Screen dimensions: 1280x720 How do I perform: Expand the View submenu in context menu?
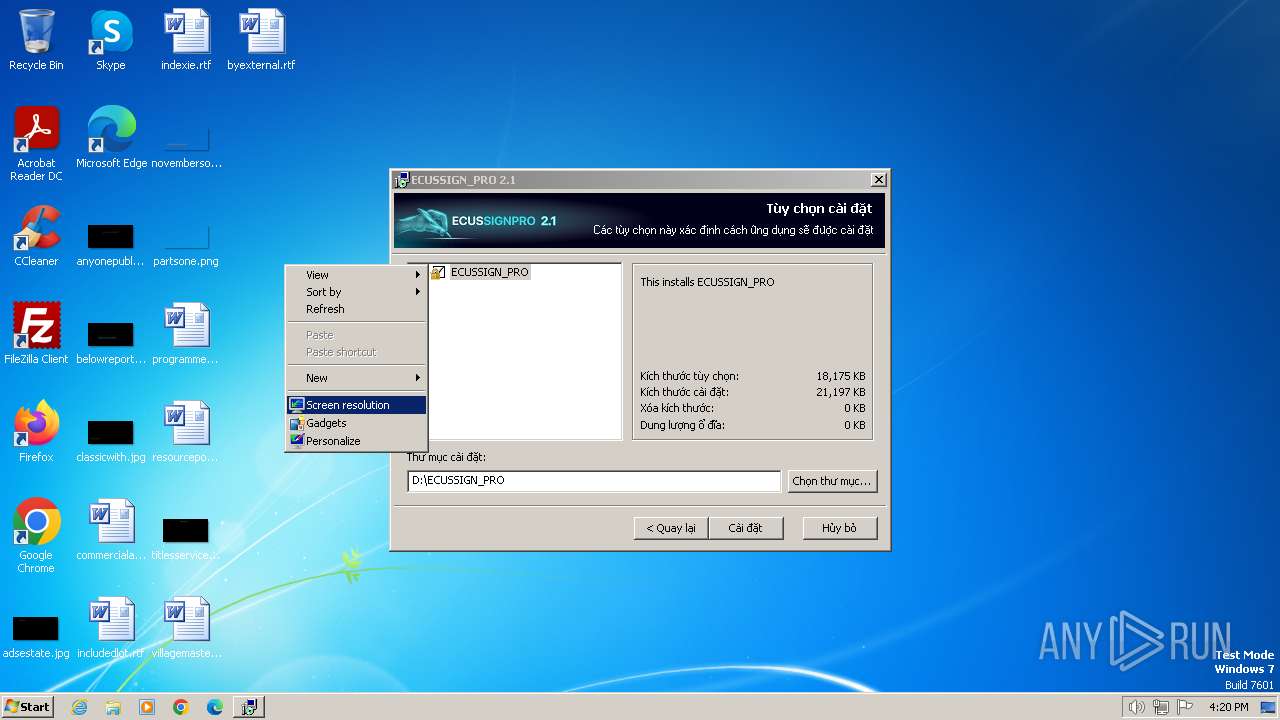(x=356, y=275)
